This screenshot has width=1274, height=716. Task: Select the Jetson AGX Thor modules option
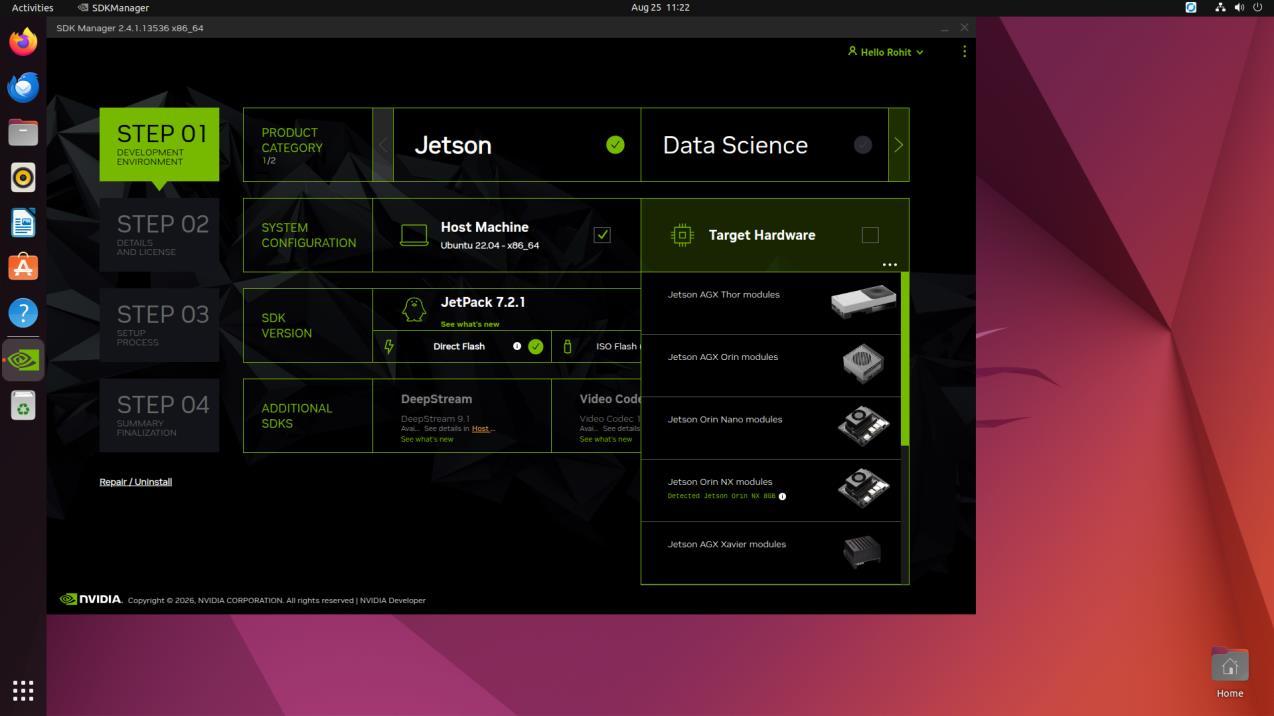coord(771,303)
